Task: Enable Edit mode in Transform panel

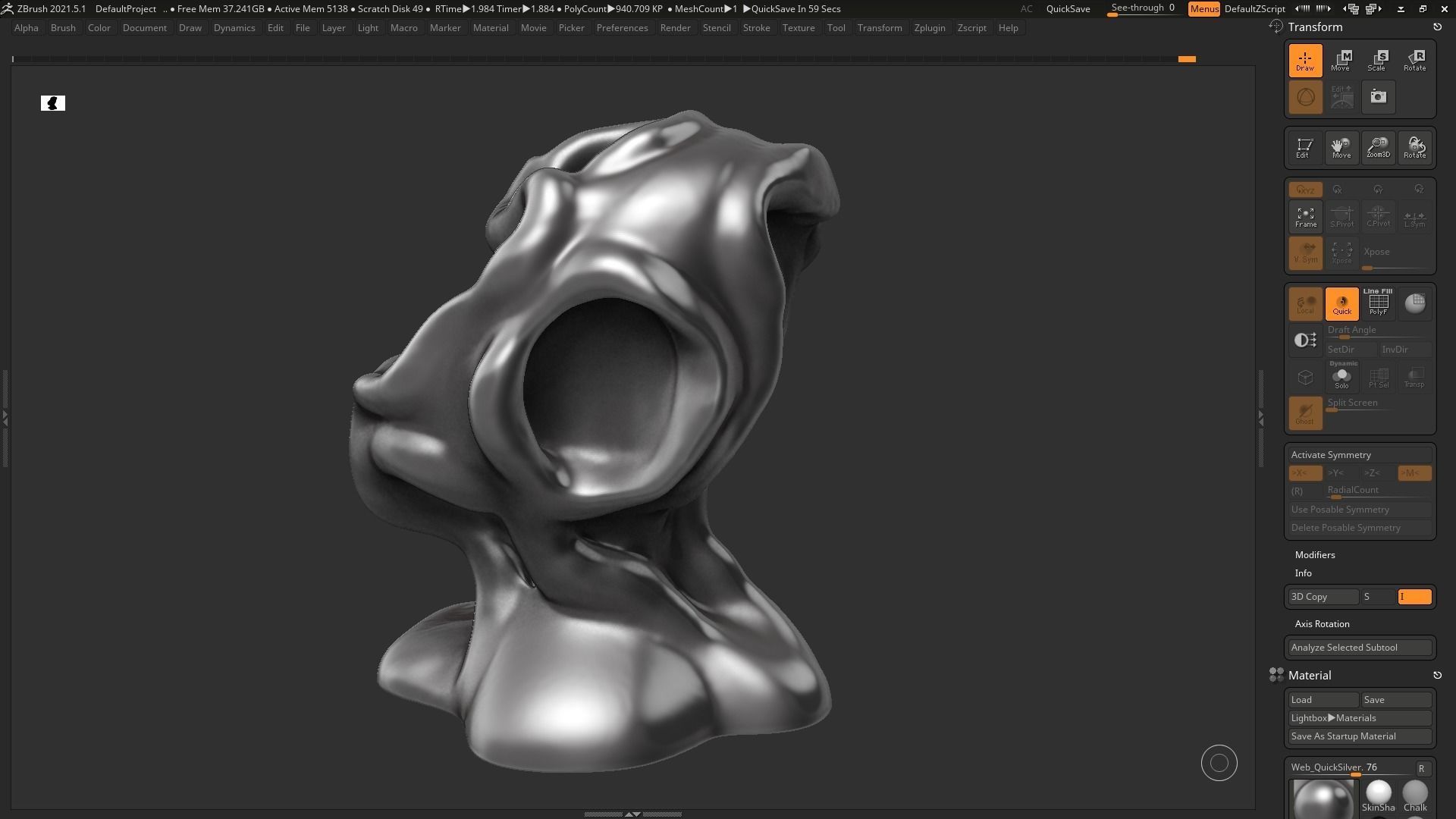Action: pyautogui.click(x=1304, y=147)
